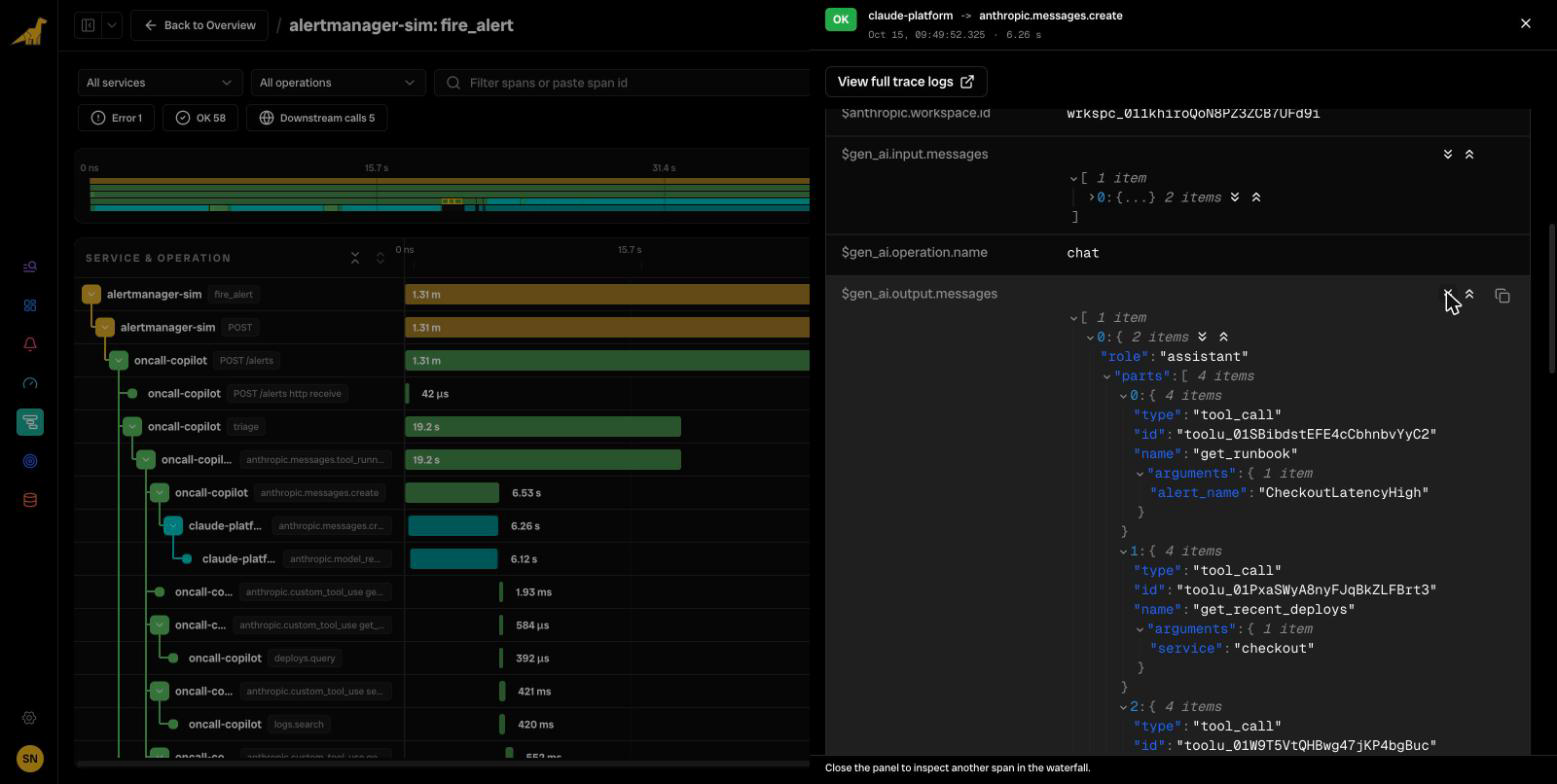This screenshot has height=784, width=1557.
Task: Collapse "arguments" containing alert_name
Action: [1140, 474]
